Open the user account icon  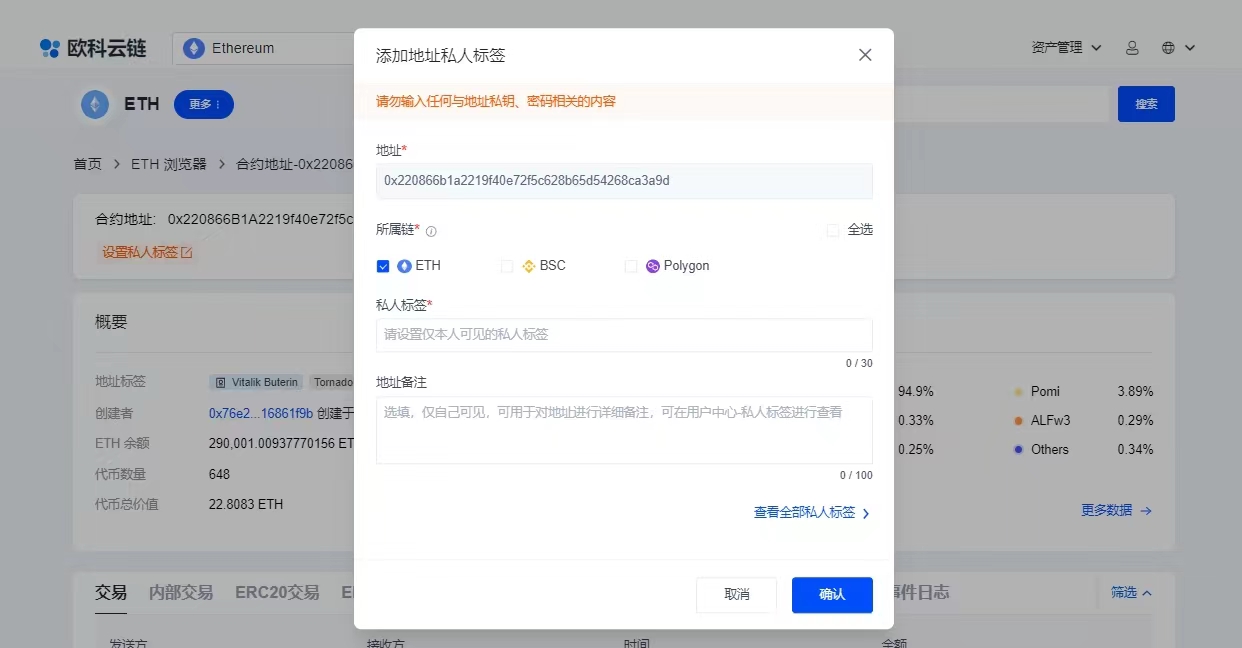pos(1132,47)
